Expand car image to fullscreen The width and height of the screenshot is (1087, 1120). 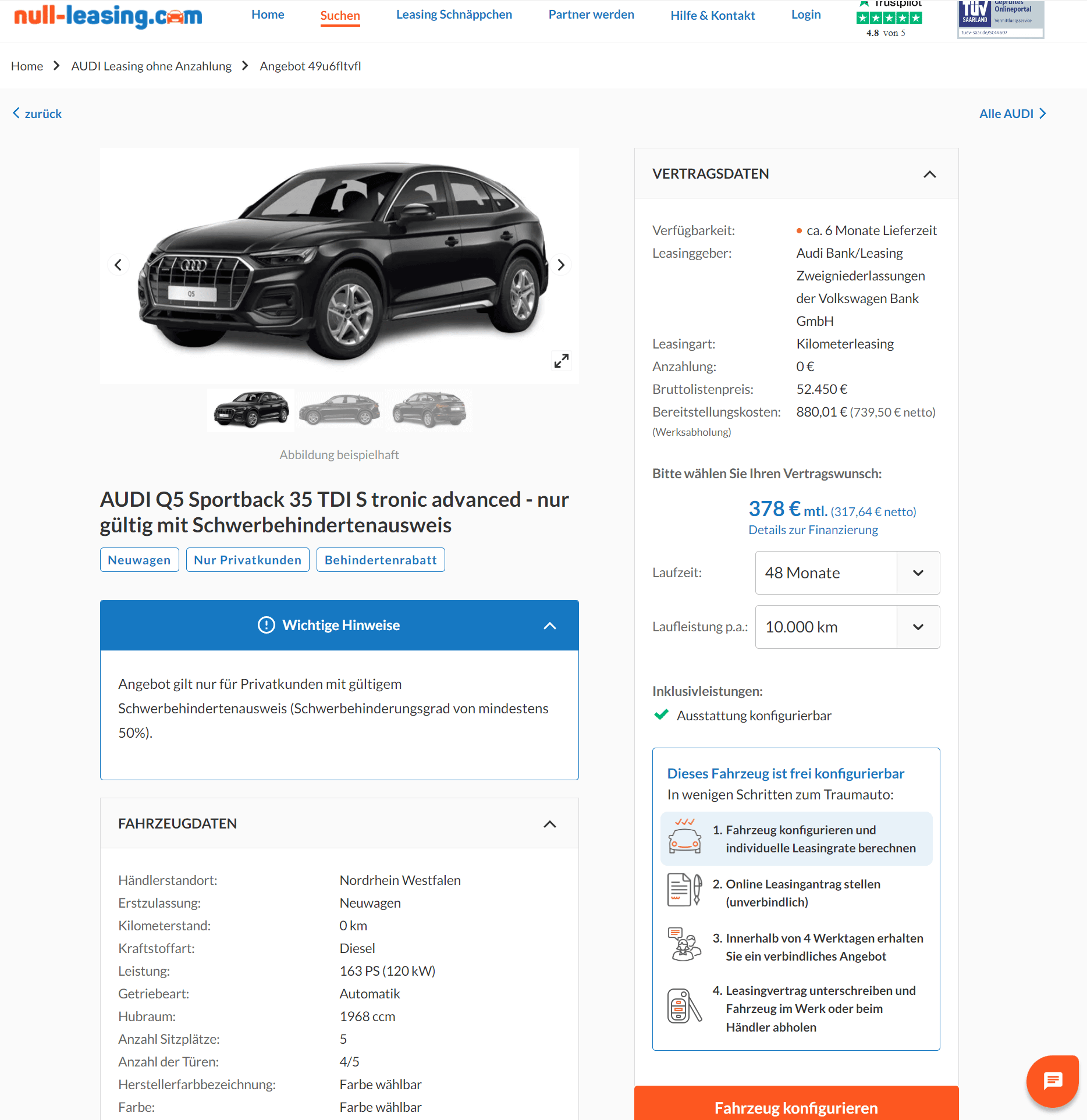pos(561,361)
